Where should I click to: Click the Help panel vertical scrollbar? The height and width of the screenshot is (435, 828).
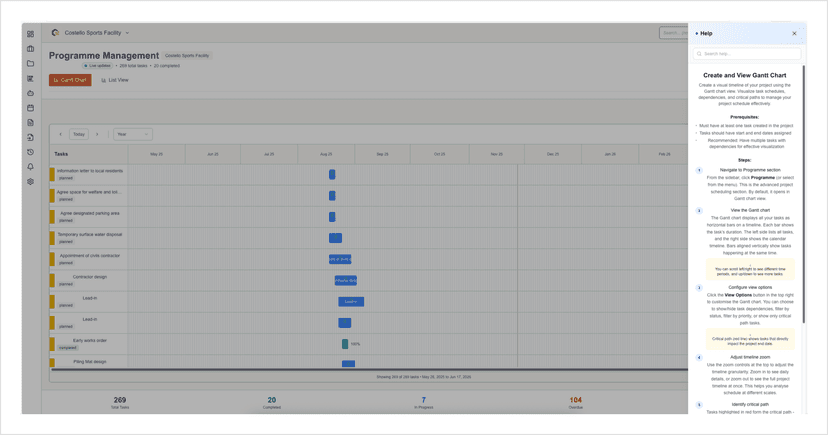pyautogui.click(x=804, y=194)
